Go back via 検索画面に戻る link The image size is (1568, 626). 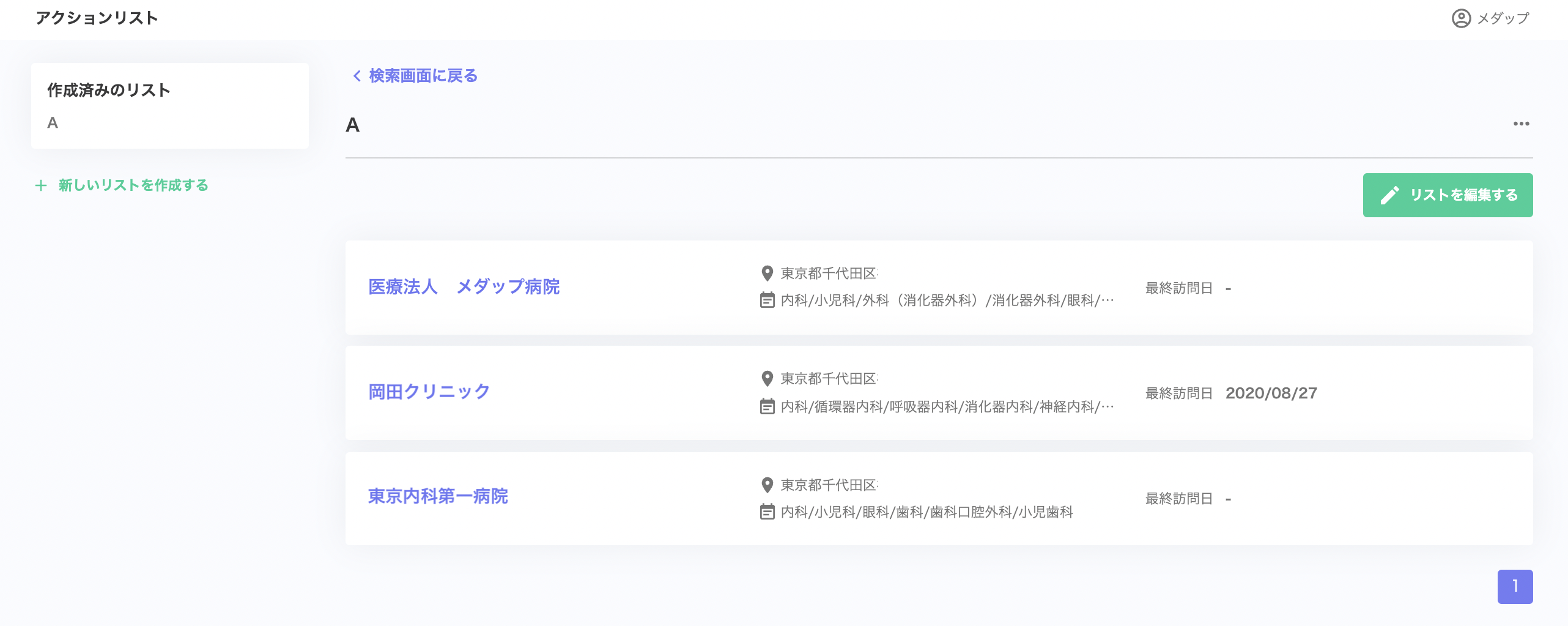pyautogui.click(x=423, y=76)
